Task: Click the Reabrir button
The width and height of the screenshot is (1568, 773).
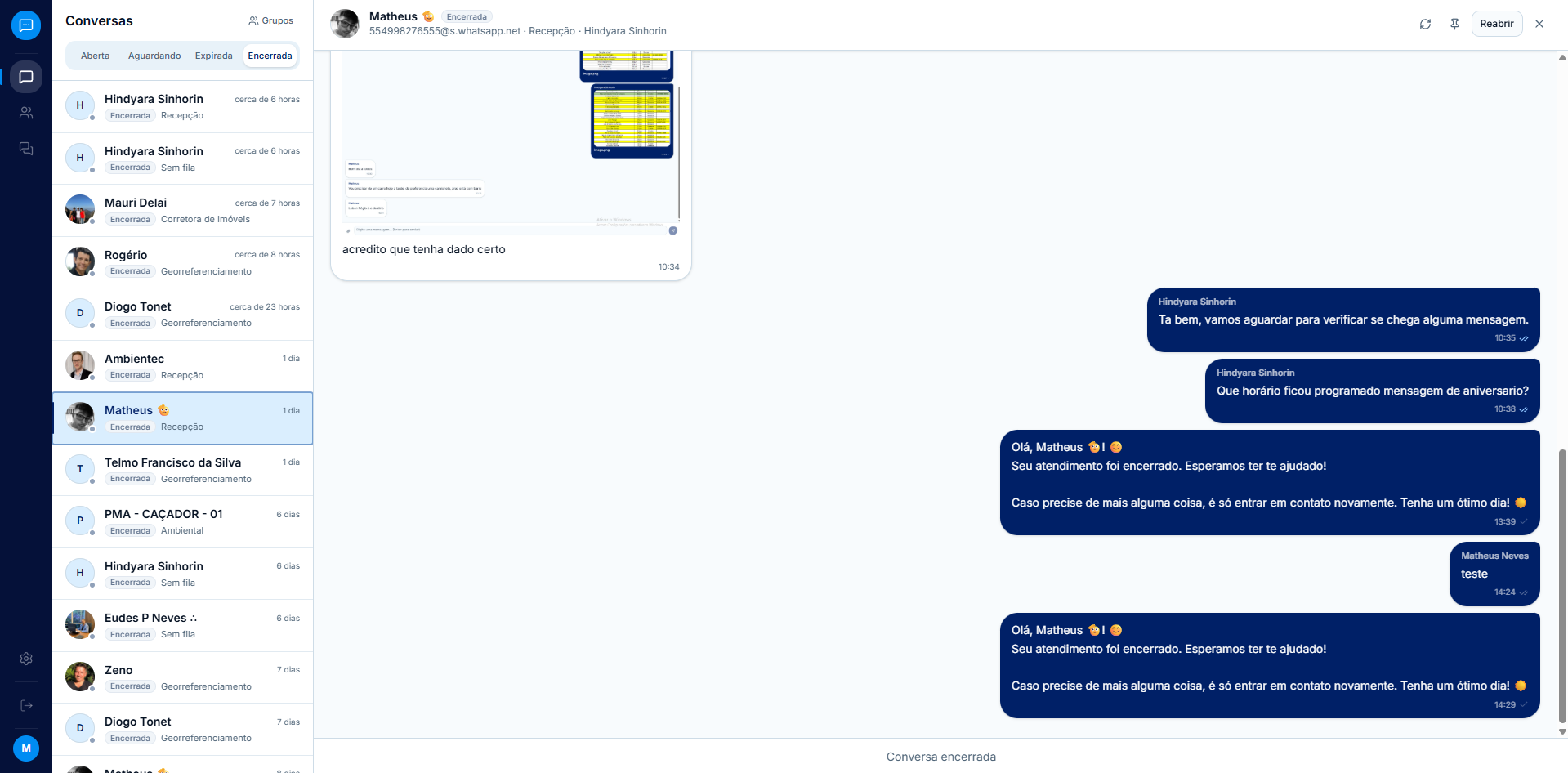Action: 1497,24
